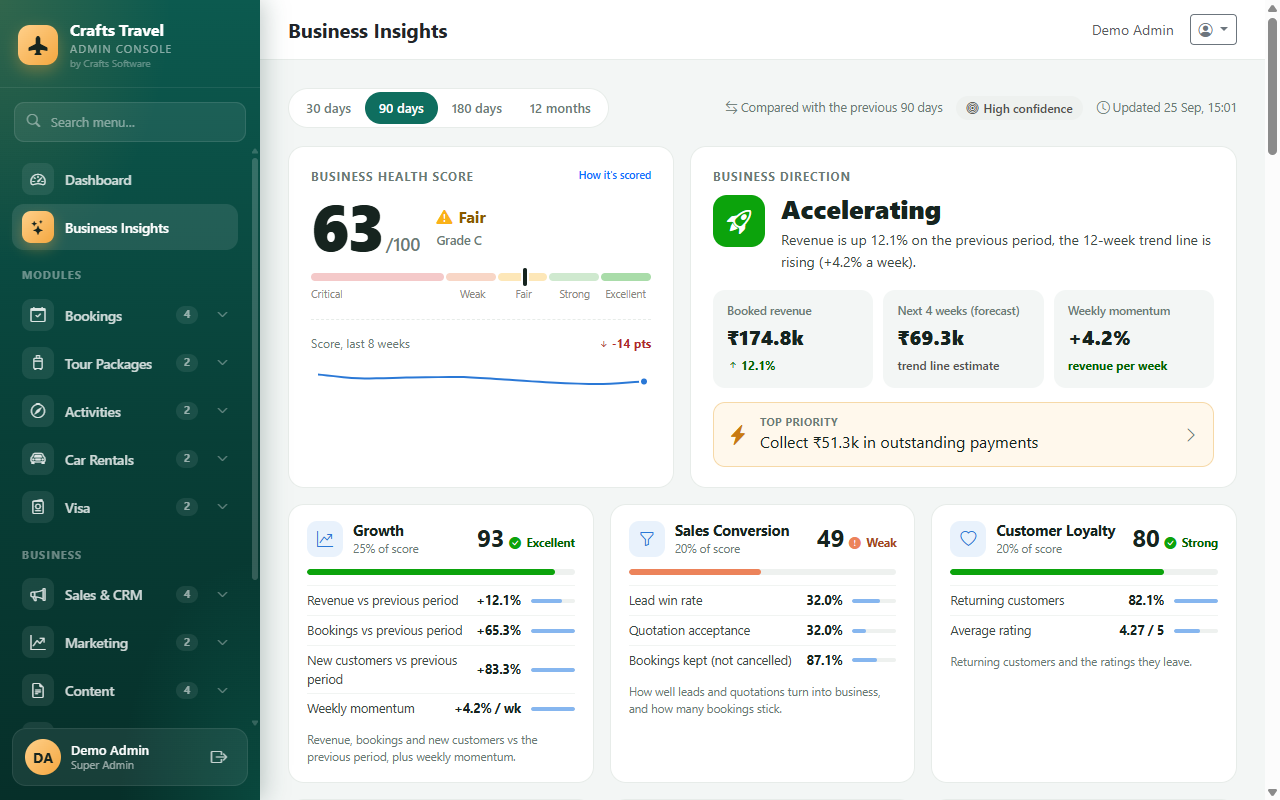Click the High confidence badge

point(1020,108)
